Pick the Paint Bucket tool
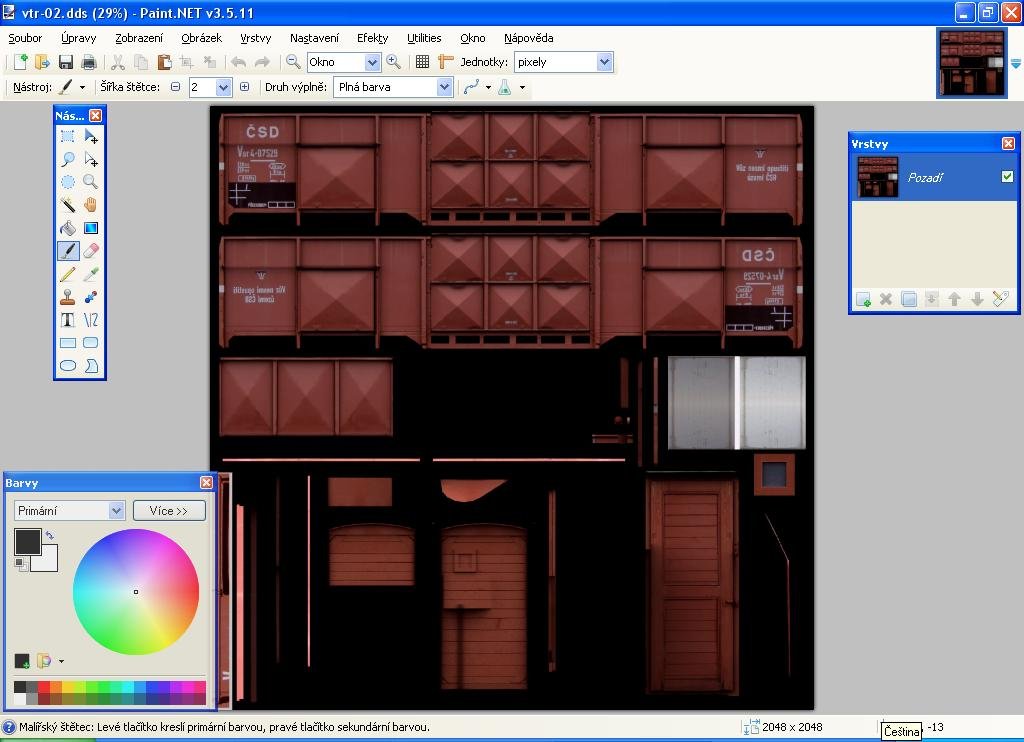The image size is (1024, 742). coord(67,228)
